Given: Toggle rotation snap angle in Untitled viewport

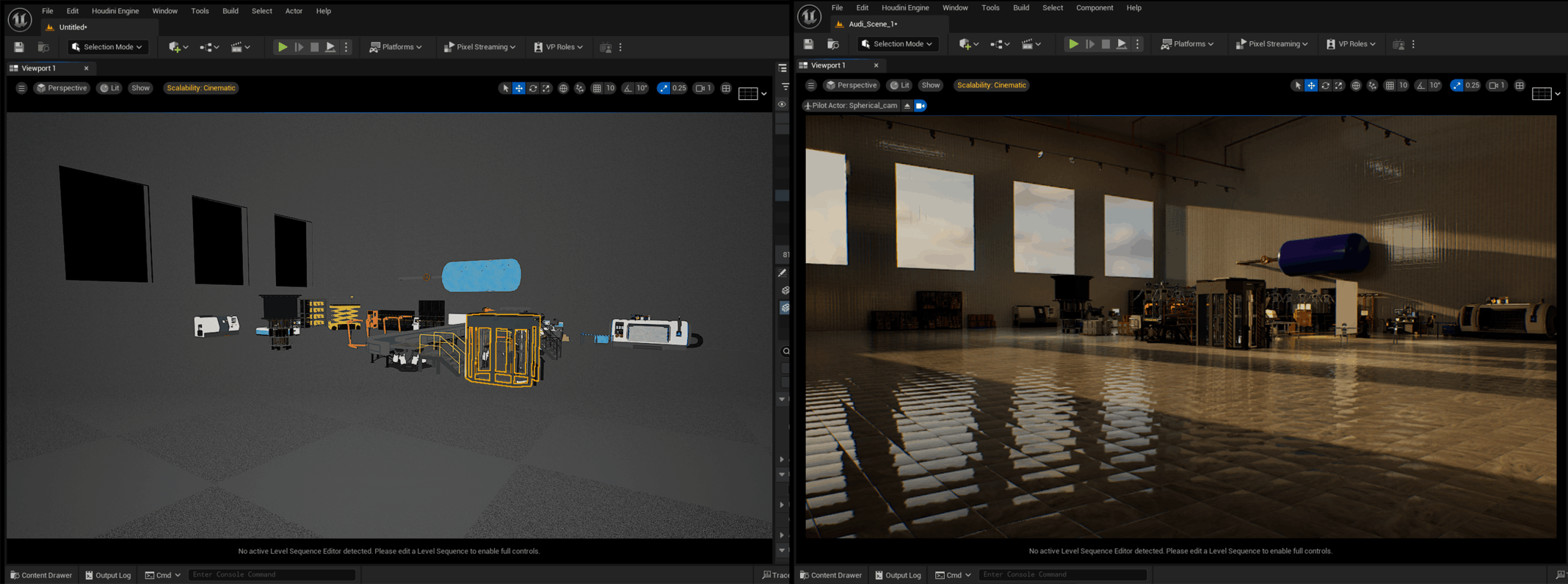Looking at the screenshot, I should [628, 88].
